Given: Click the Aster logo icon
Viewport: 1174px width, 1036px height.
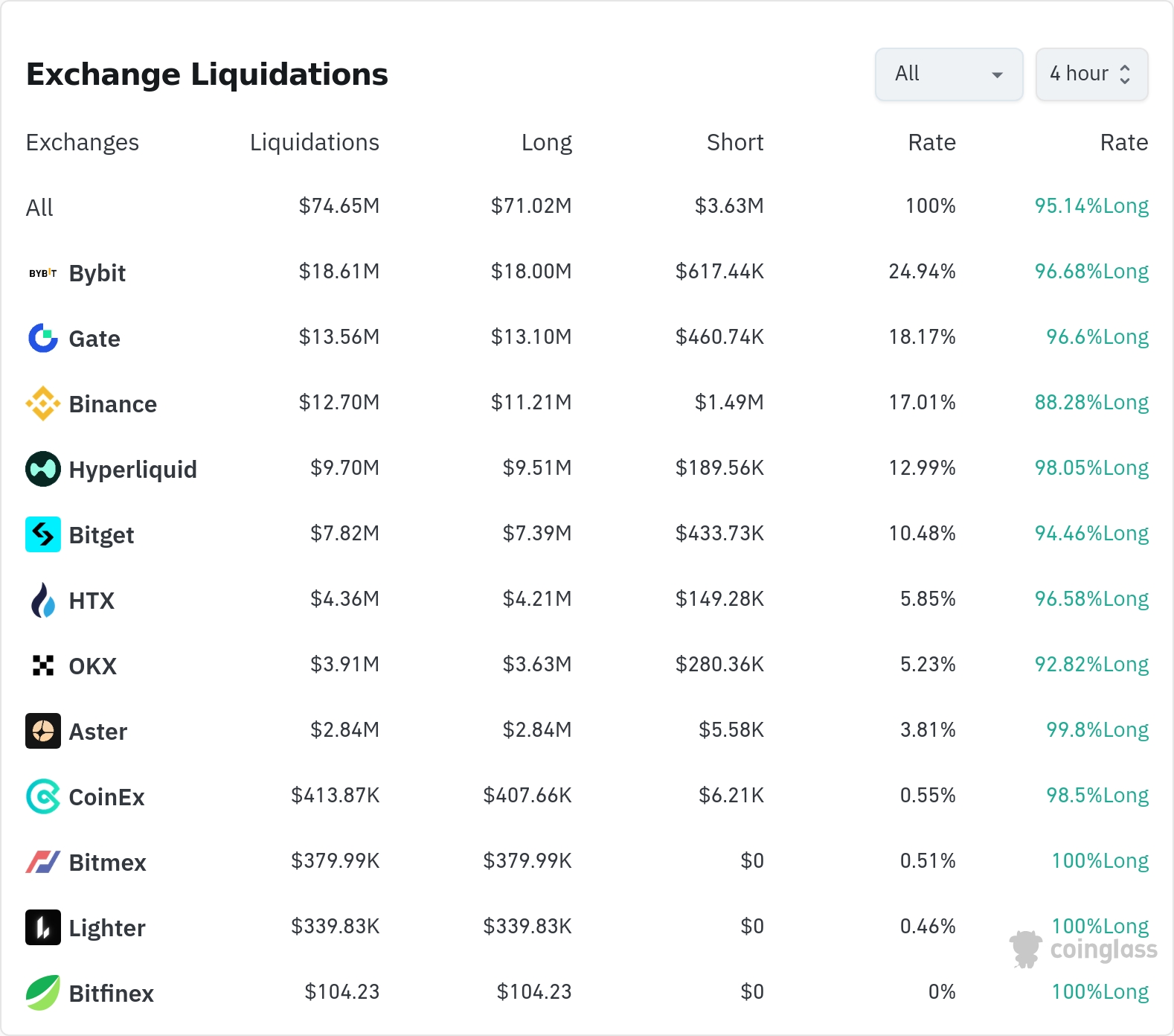Looking at the screenshot, I should (42, 731).
